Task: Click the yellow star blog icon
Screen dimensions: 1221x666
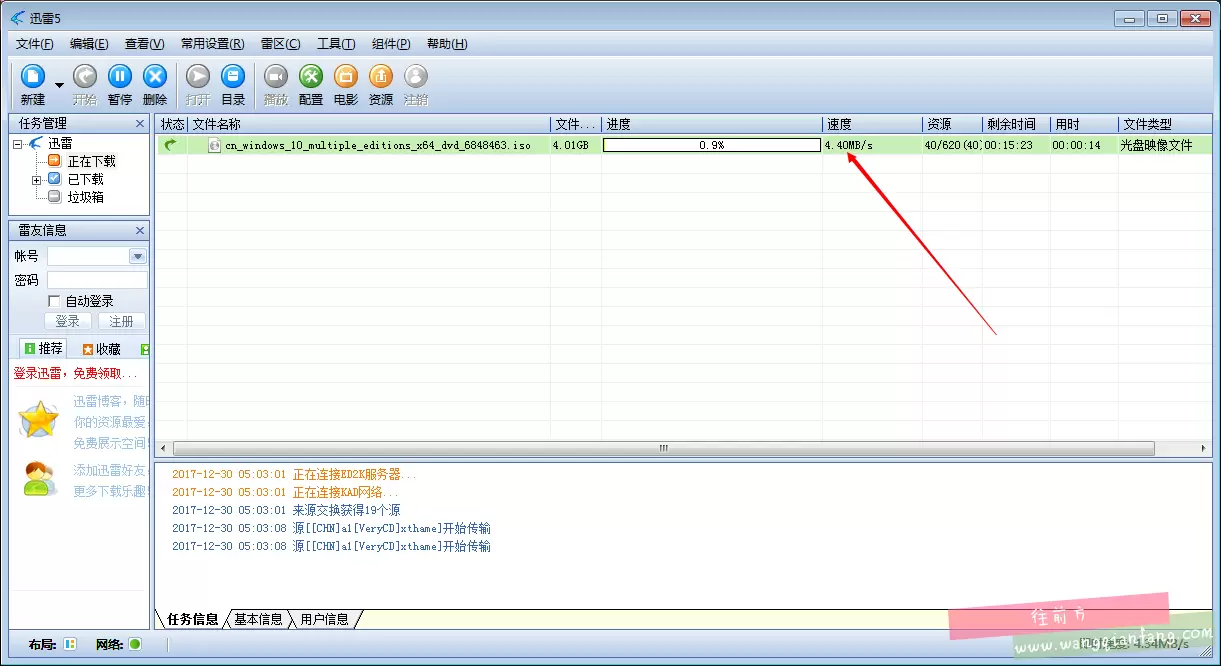Action: (x=39, y=420)
